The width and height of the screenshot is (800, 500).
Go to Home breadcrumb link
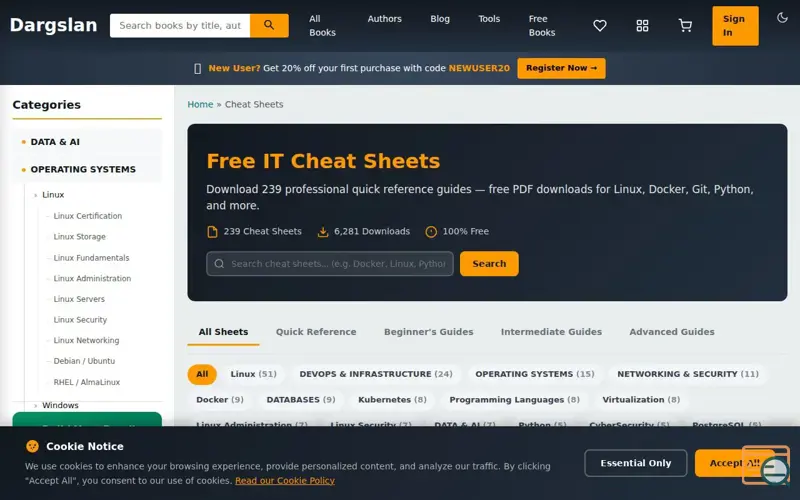(x=200, y=104)
